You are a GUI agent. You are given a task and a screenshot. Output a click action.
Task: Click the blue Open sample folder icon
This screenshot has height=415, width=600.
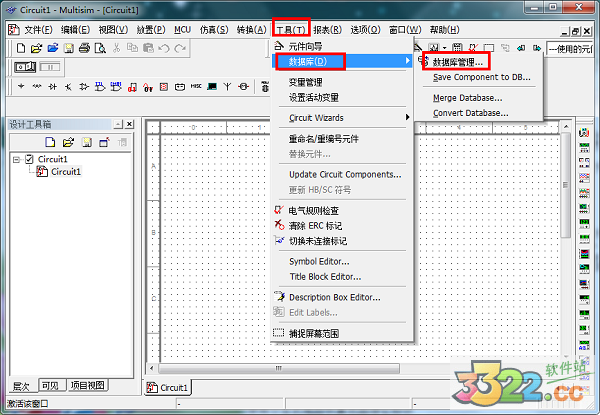click(52, 48)
